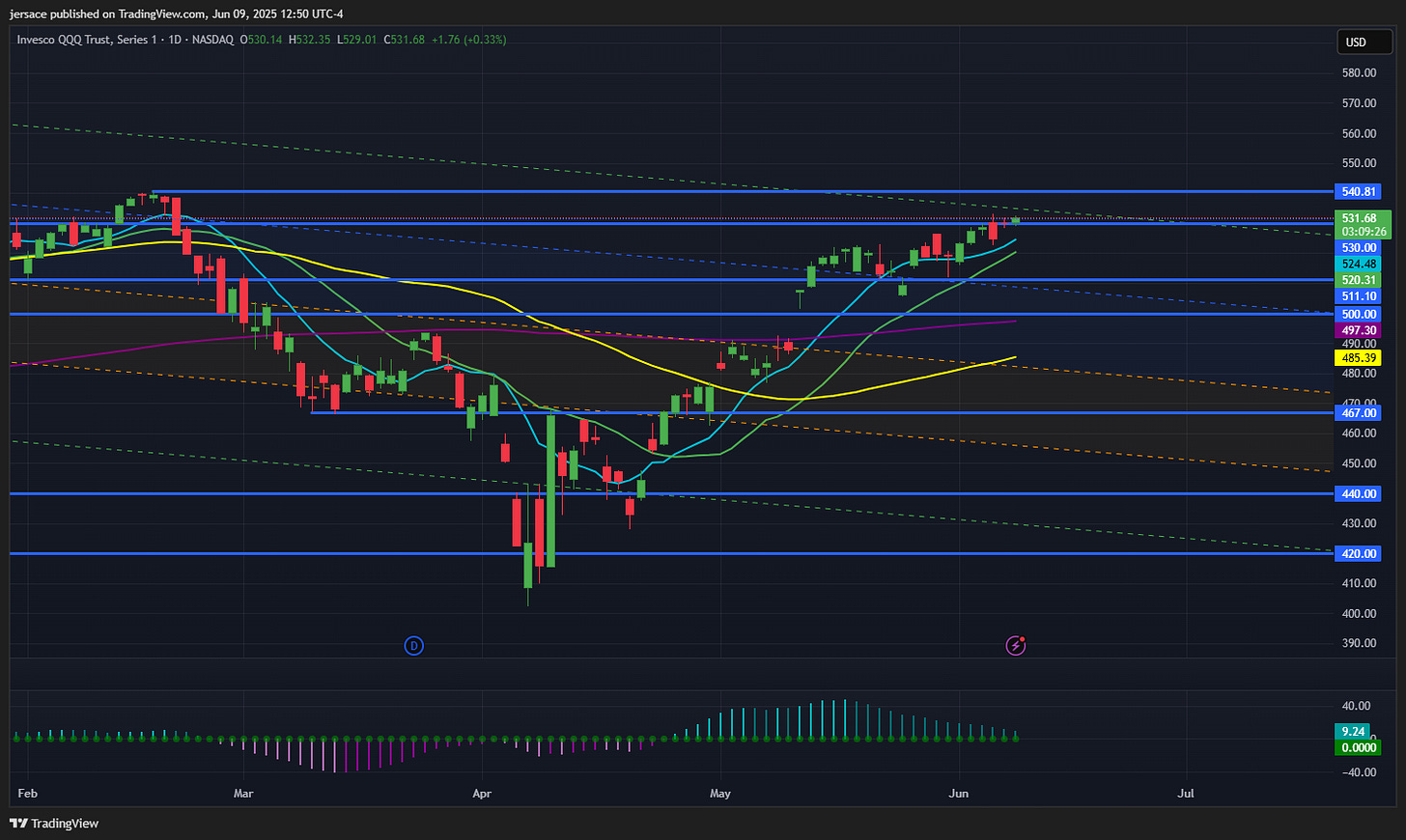
Task: Click the Feb label on time axis
Action: click(28, 794)
